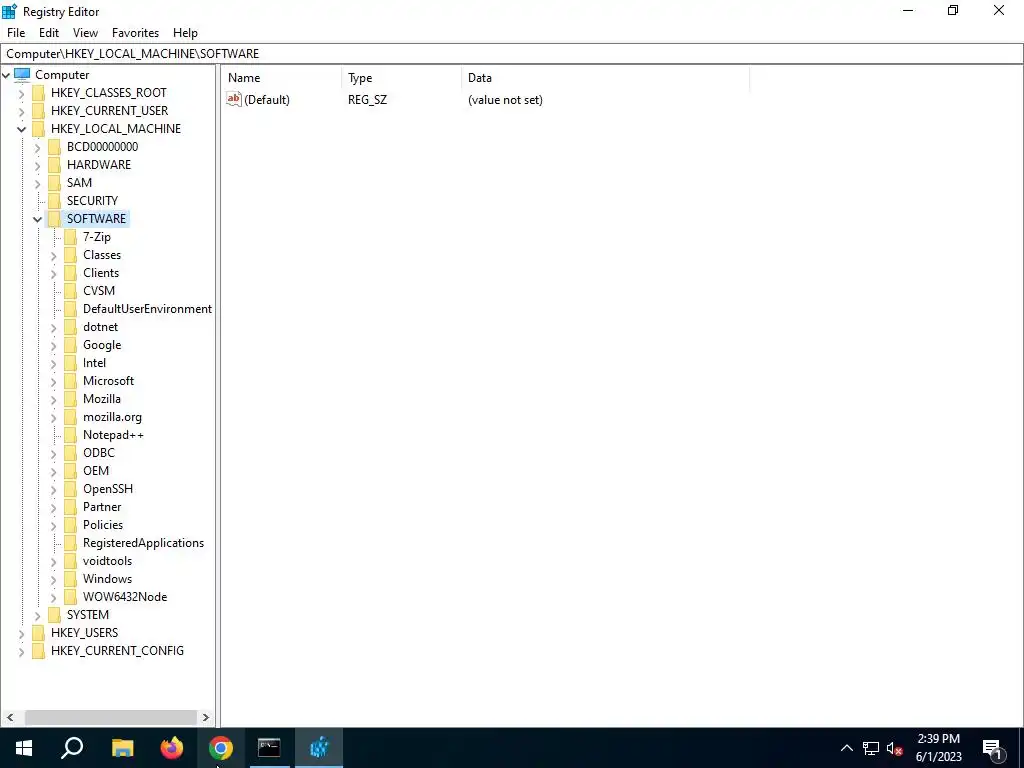Click the tree pane scroll left arrow
Screen dimensions: 1024x768
[x=10, y=717]
